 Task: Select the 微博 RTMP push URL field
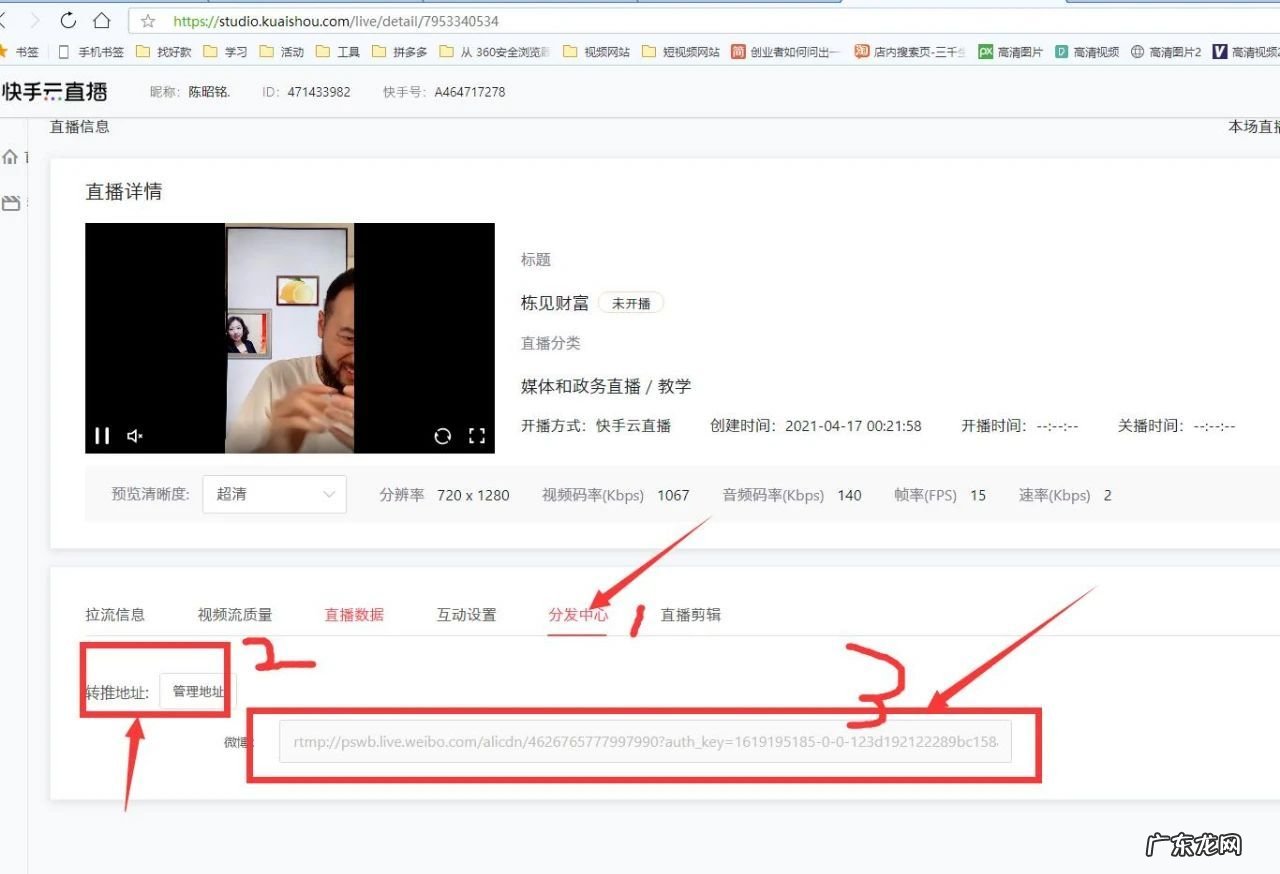(x=643, y=742)
